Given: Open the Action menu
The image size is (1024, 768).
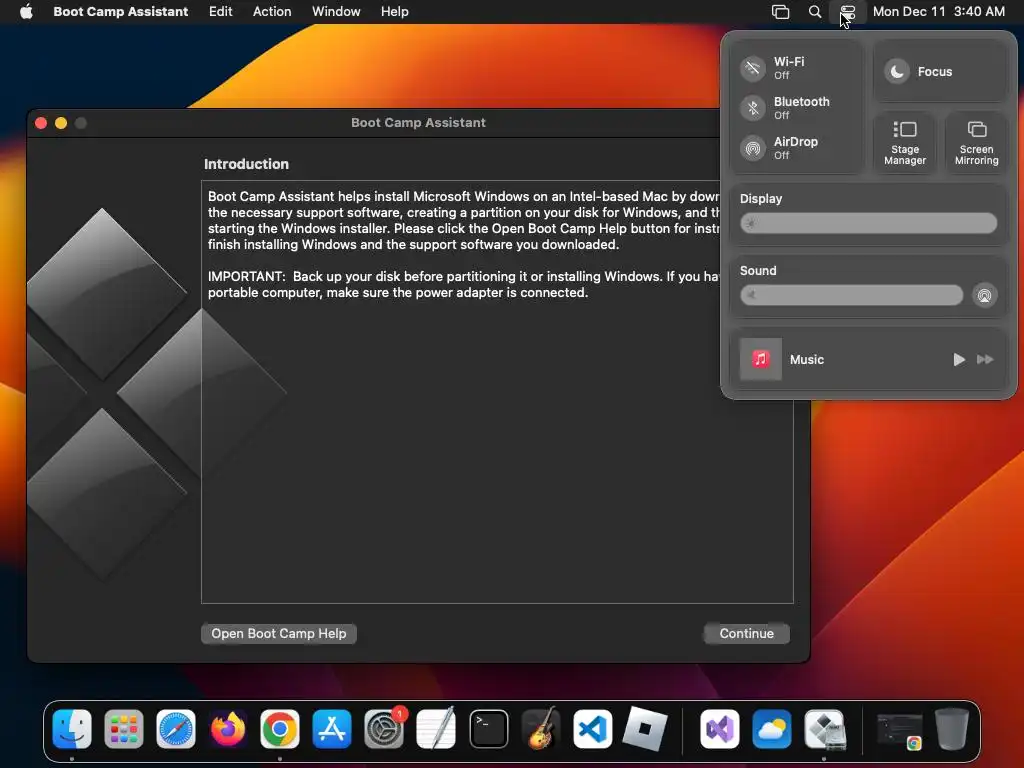Looking at the screenshot, I should (x=272, y=12).
